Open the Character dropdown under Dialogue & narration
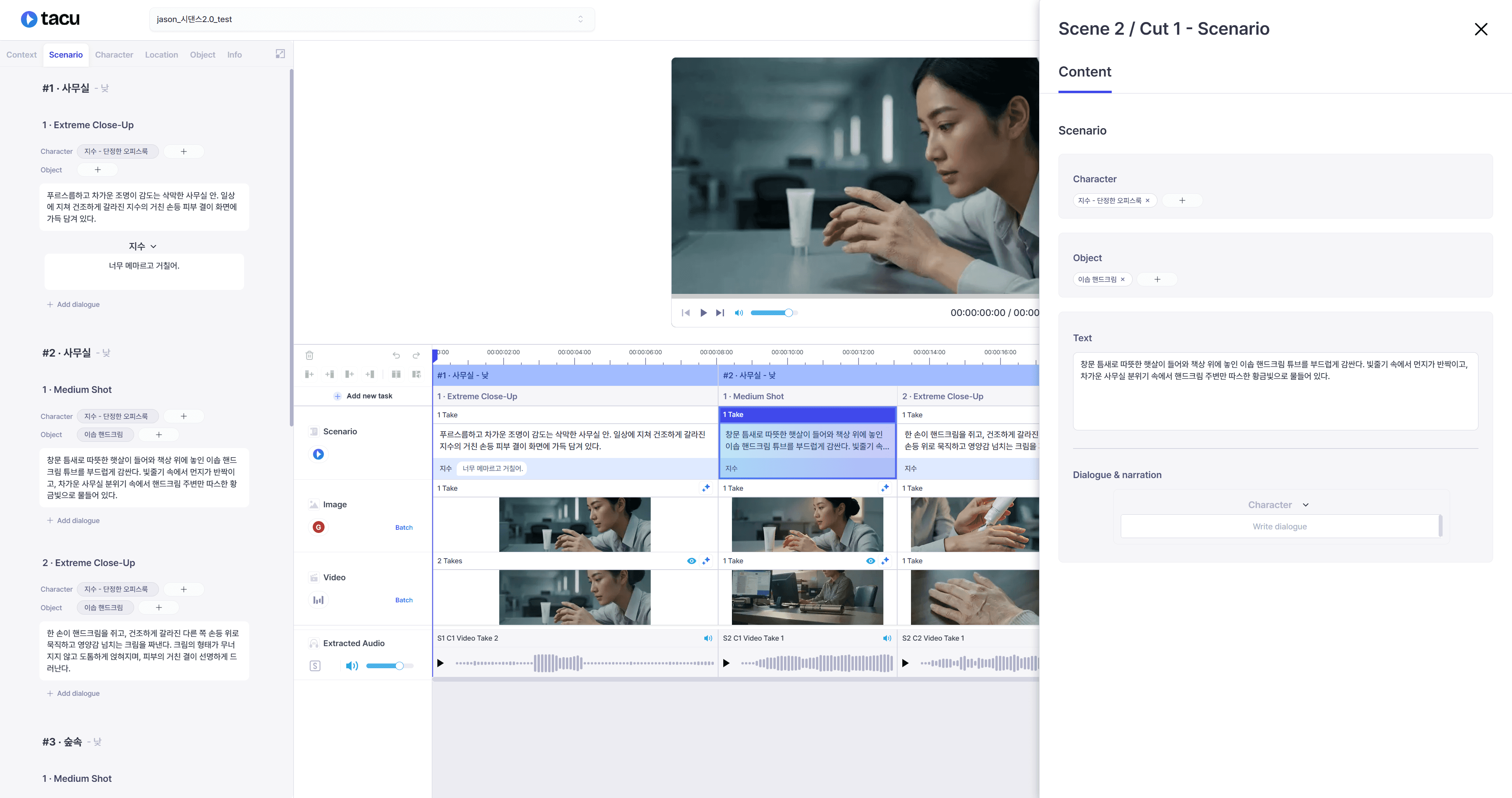Screen dimensions: 1512x798 coord(1279,505)
